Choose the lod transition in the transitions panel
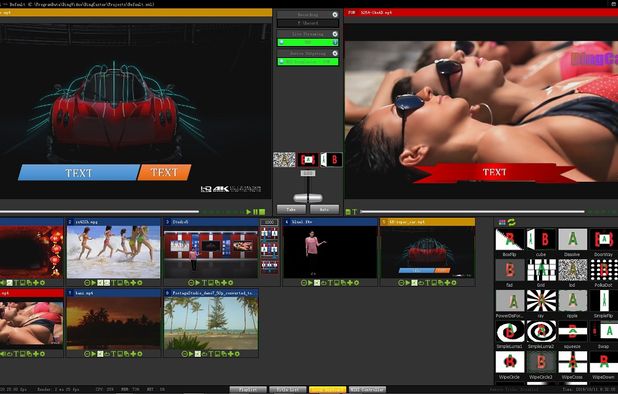 pyautogui.click(x=573, y=270)
